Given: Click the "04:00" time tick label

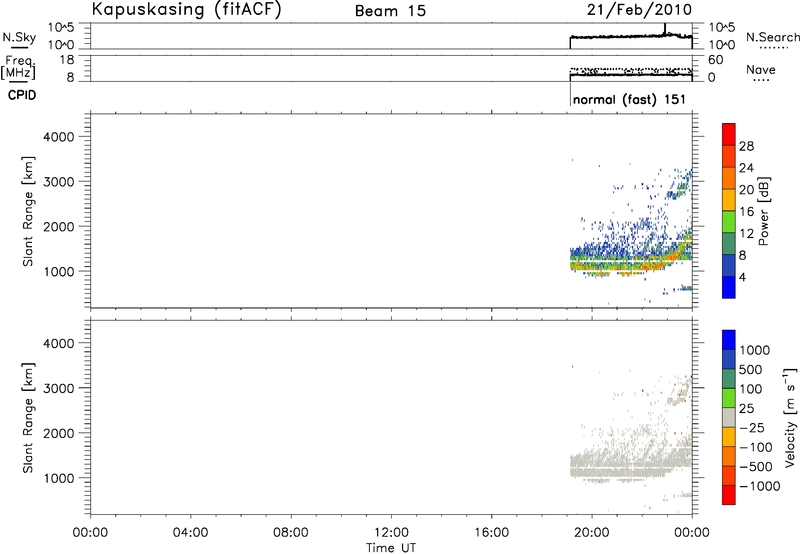Looking at the screenshot, I should pyautogui.click(x=190, y=533).
